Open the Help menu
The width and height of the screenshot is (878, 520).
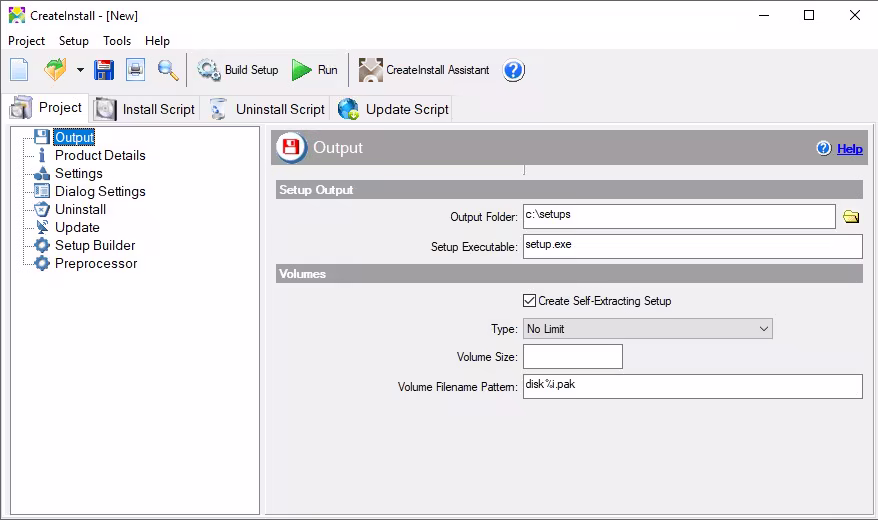(x=157, y=41)
